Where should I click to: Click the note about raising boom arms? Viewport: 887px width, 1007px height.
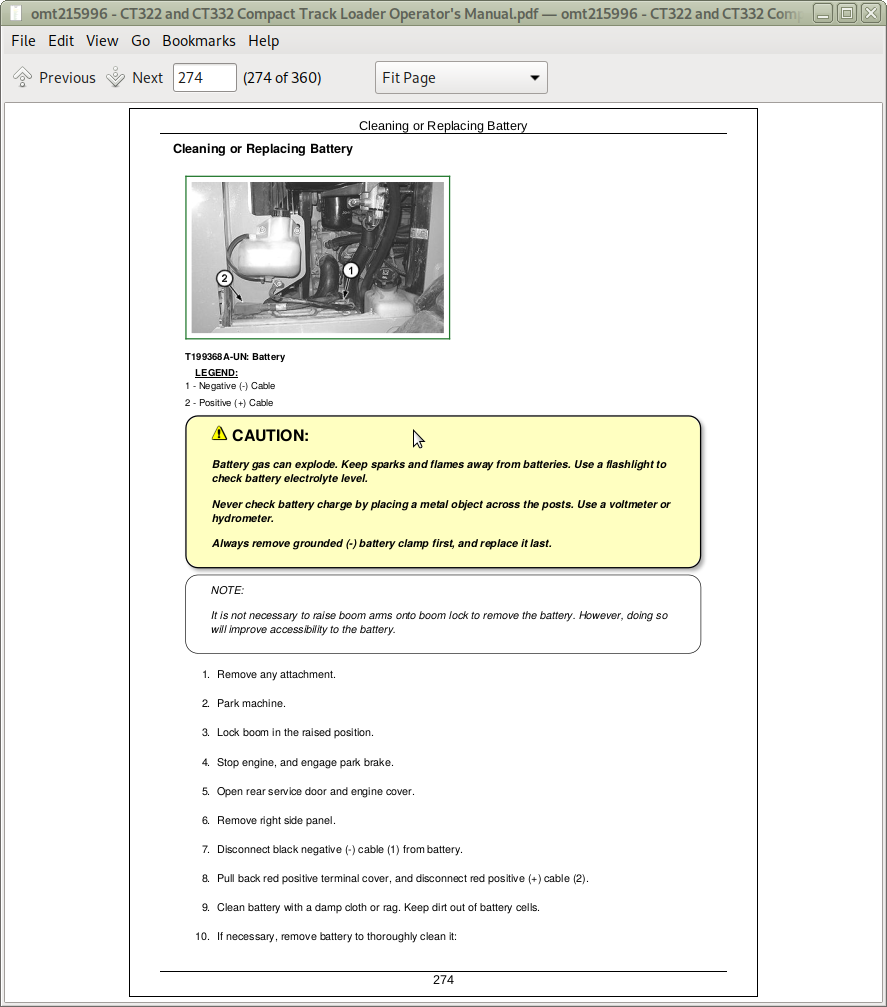click(439, 622)
